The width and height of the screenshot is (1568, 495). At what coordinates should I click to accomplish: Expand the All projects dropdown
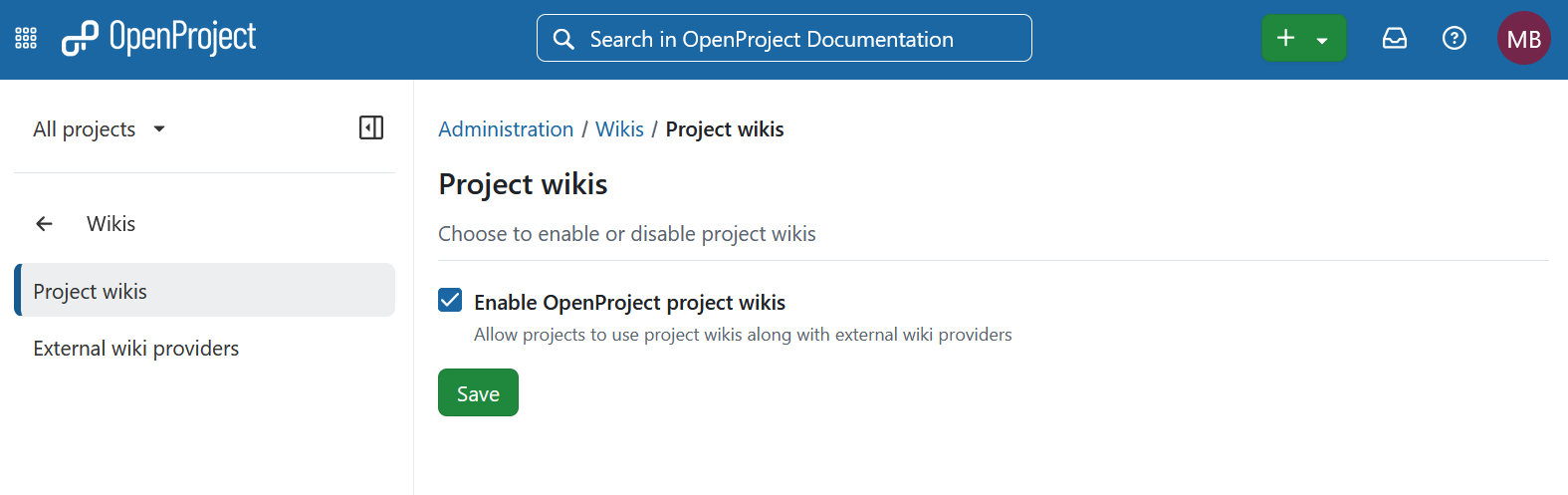pyautogui.click(x=100, y=129)
